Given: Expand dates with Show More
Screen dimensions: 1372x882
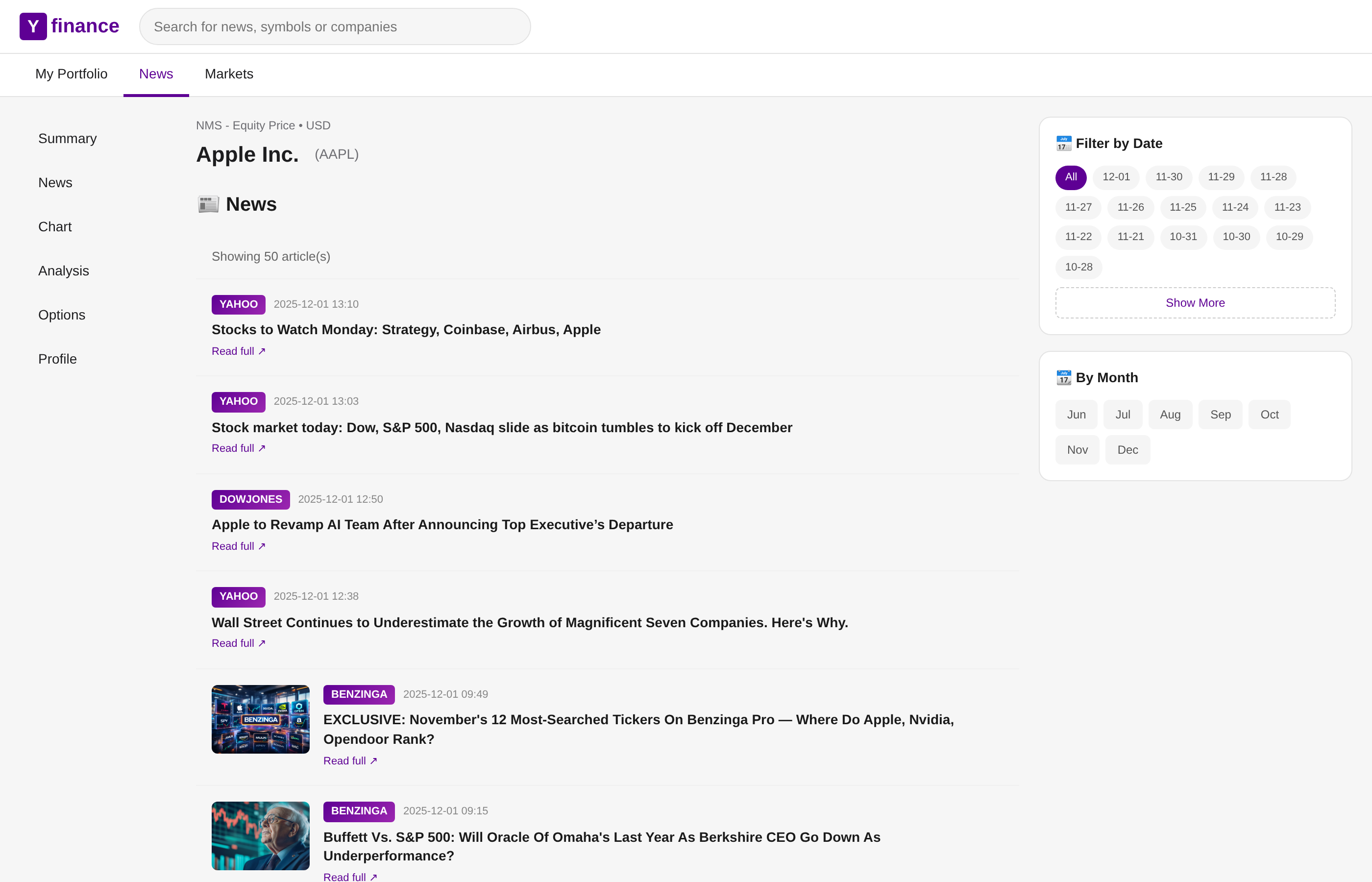Looking at the screenshot, I should click(1195, 303).
